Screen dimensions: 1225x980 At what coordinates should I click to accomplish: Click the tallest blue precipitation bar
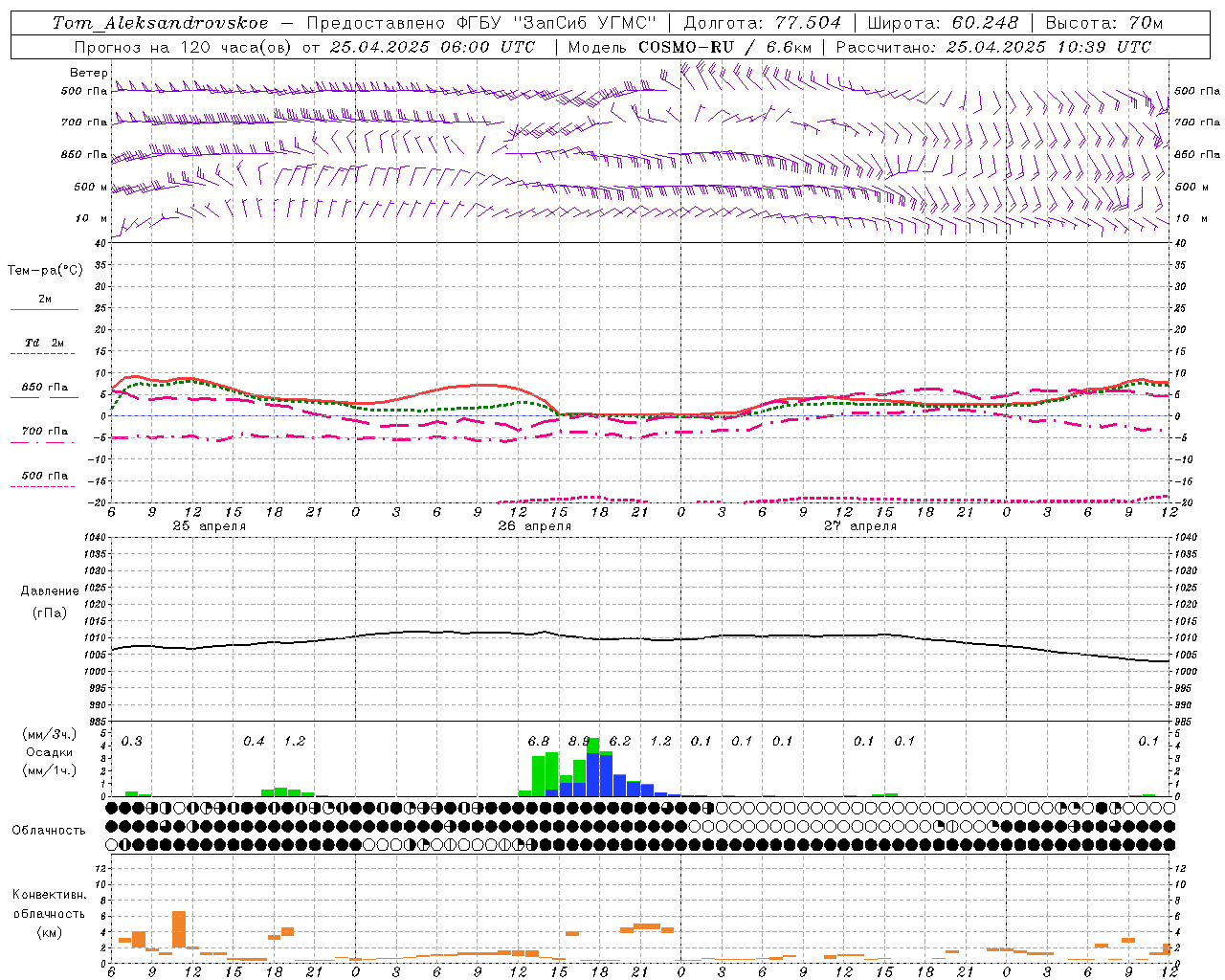(593, 775)
